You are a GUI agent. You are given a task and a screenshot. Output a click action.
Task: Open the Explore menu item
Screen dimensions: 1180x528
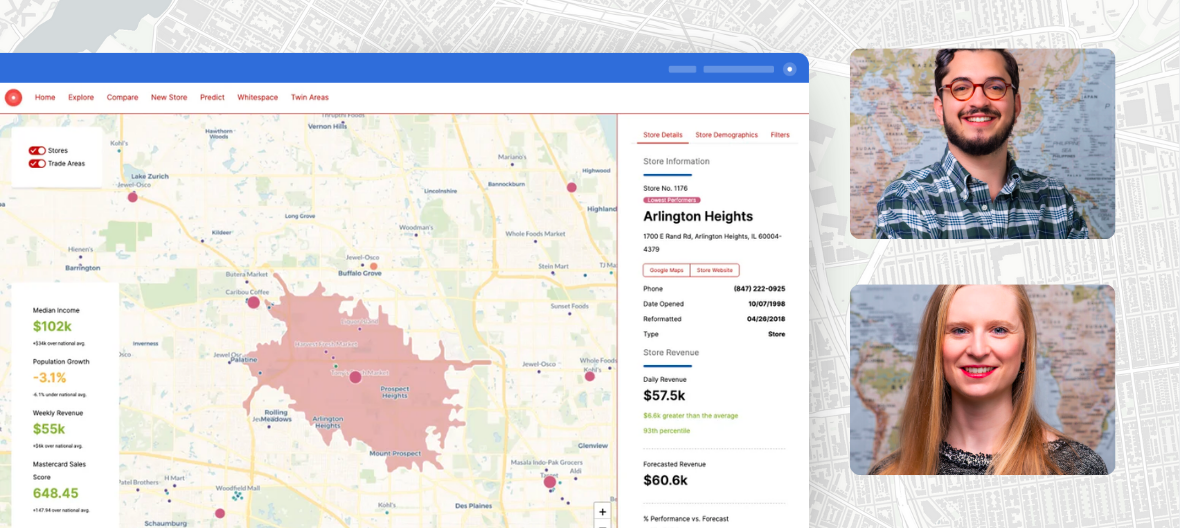pyautogui.click(x=81, y=97)
